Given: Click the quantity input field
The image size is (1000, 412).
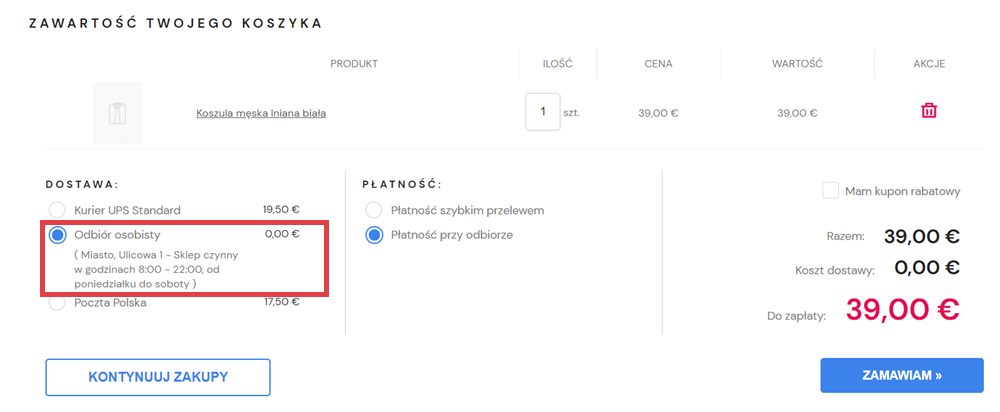Looking at the screenshot, I should [542, 112].
